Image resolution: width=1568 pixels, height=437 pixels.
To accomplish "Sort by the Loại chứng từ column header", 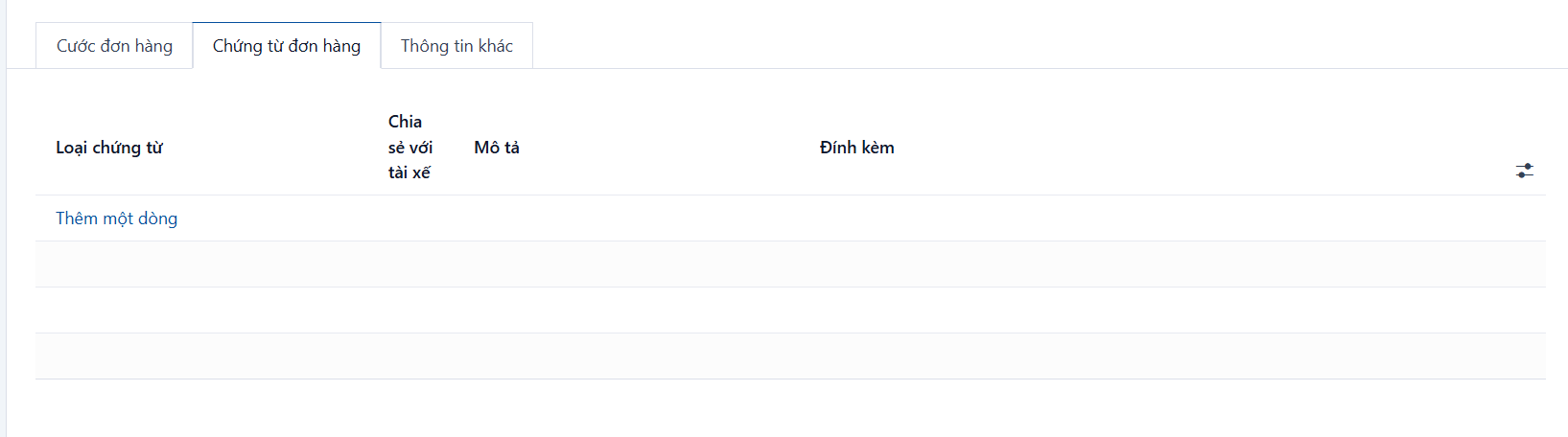I will 109,148.
